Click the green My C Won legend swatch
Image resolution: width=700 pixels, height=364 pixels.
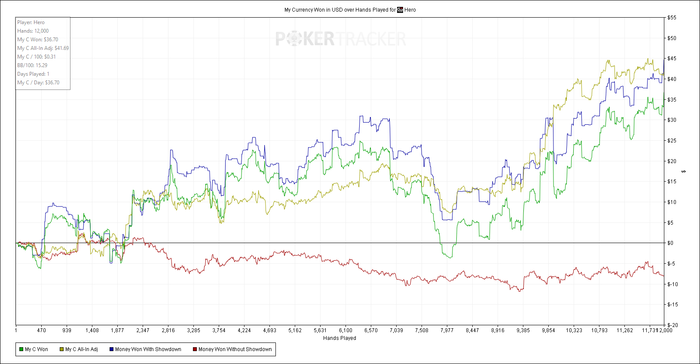pos(21,349)
